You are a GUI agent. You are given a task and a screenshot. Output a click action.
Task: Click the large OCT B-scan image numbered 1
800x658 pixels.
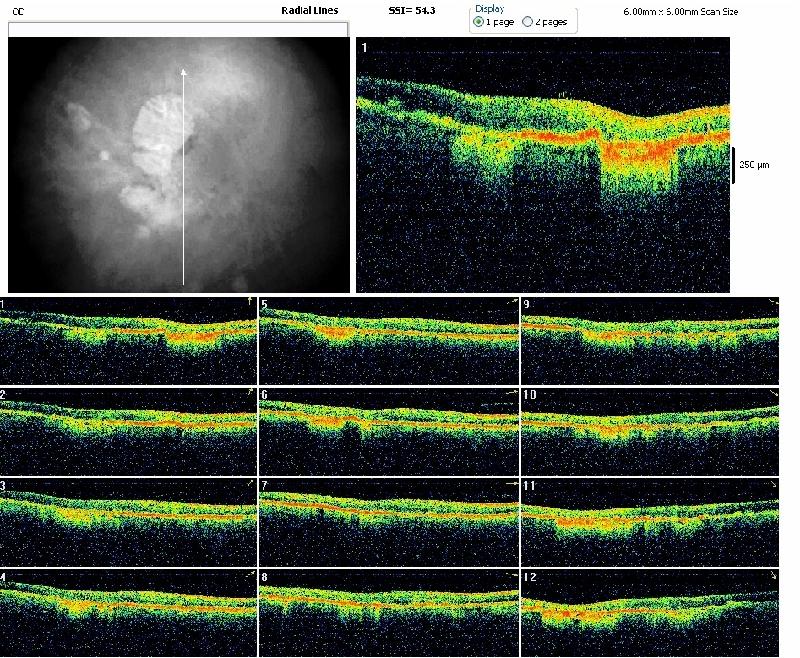(545, 165)
